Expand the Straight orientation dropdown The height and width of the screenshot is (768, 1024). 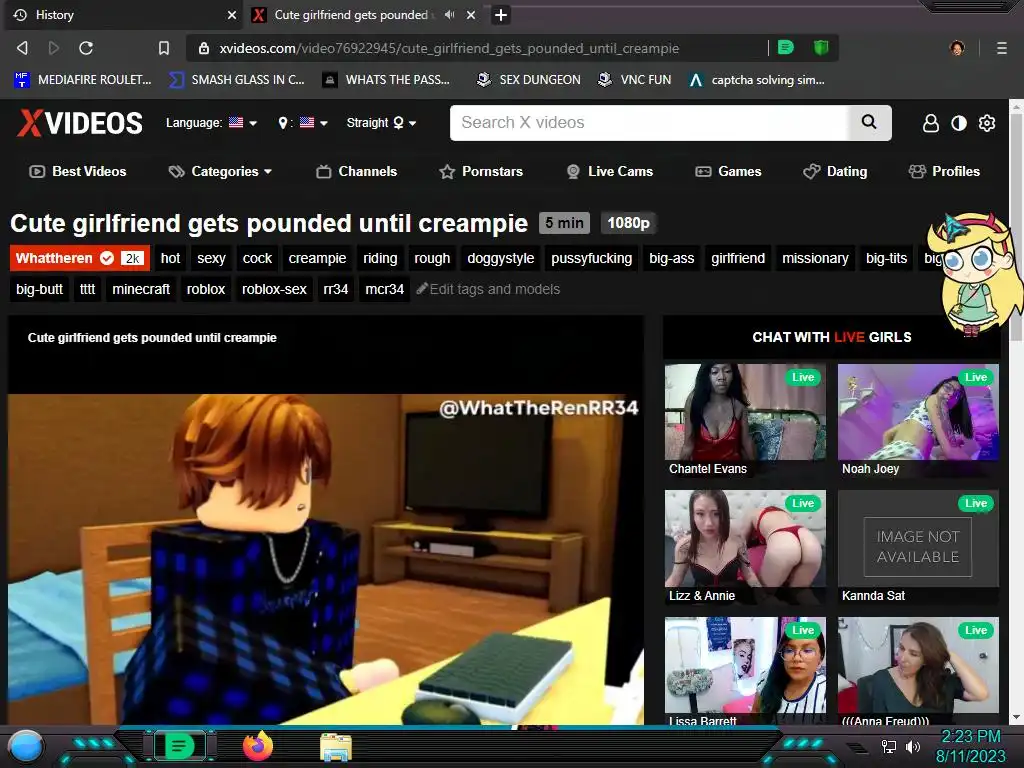coord(381,123)
